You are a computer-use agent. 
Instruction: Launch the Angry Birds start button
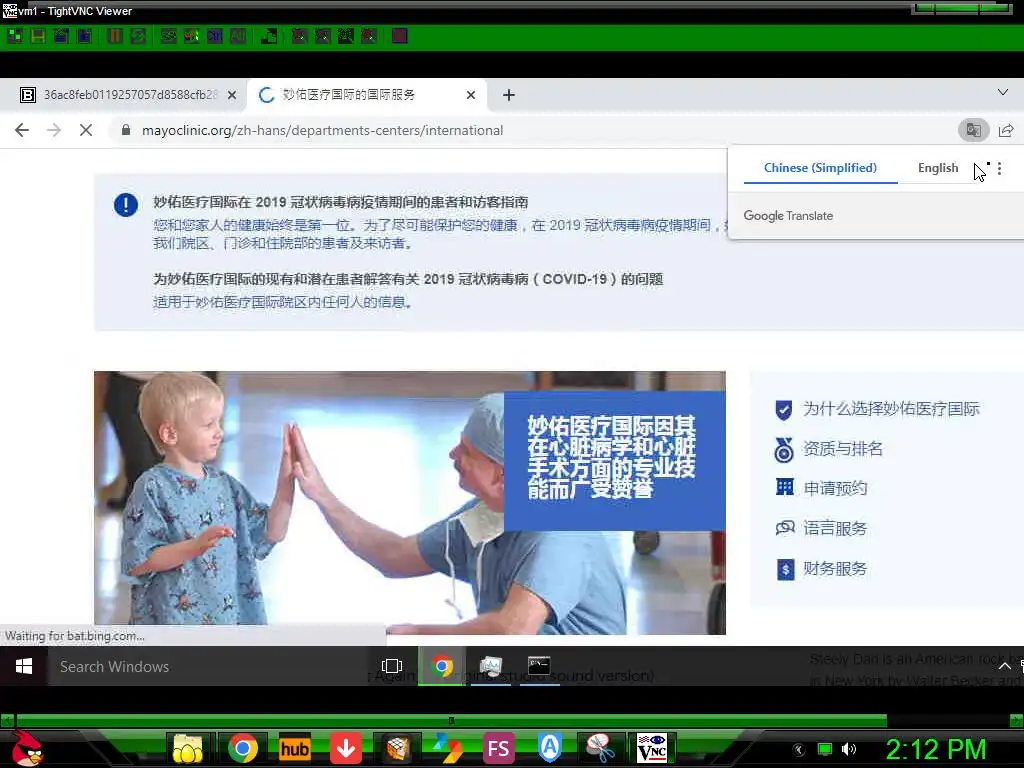pyautogui.click(x=27, y=748)
